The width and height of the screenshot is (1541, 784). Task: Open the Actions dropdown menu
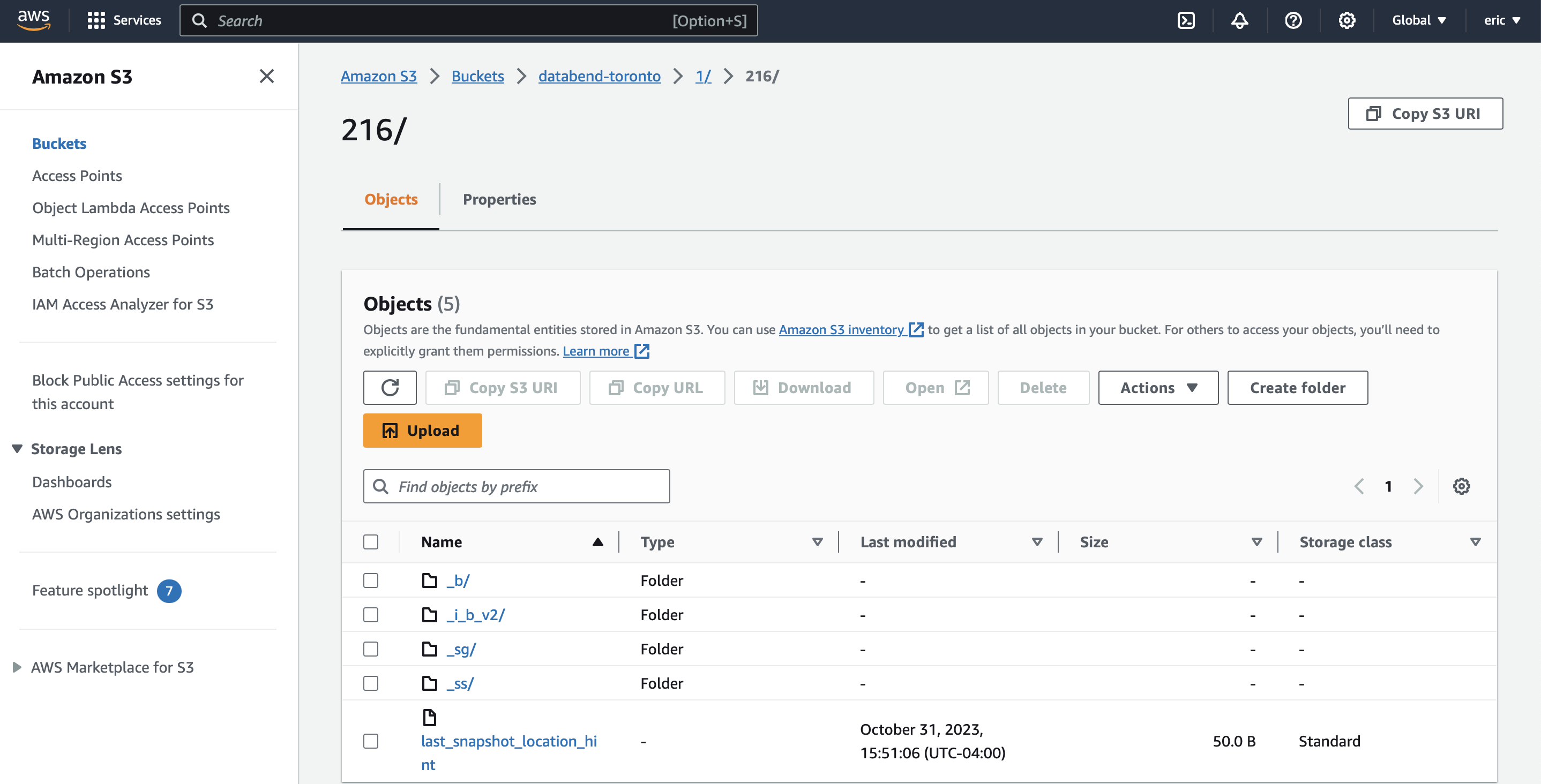click(x=1158, y=388)
